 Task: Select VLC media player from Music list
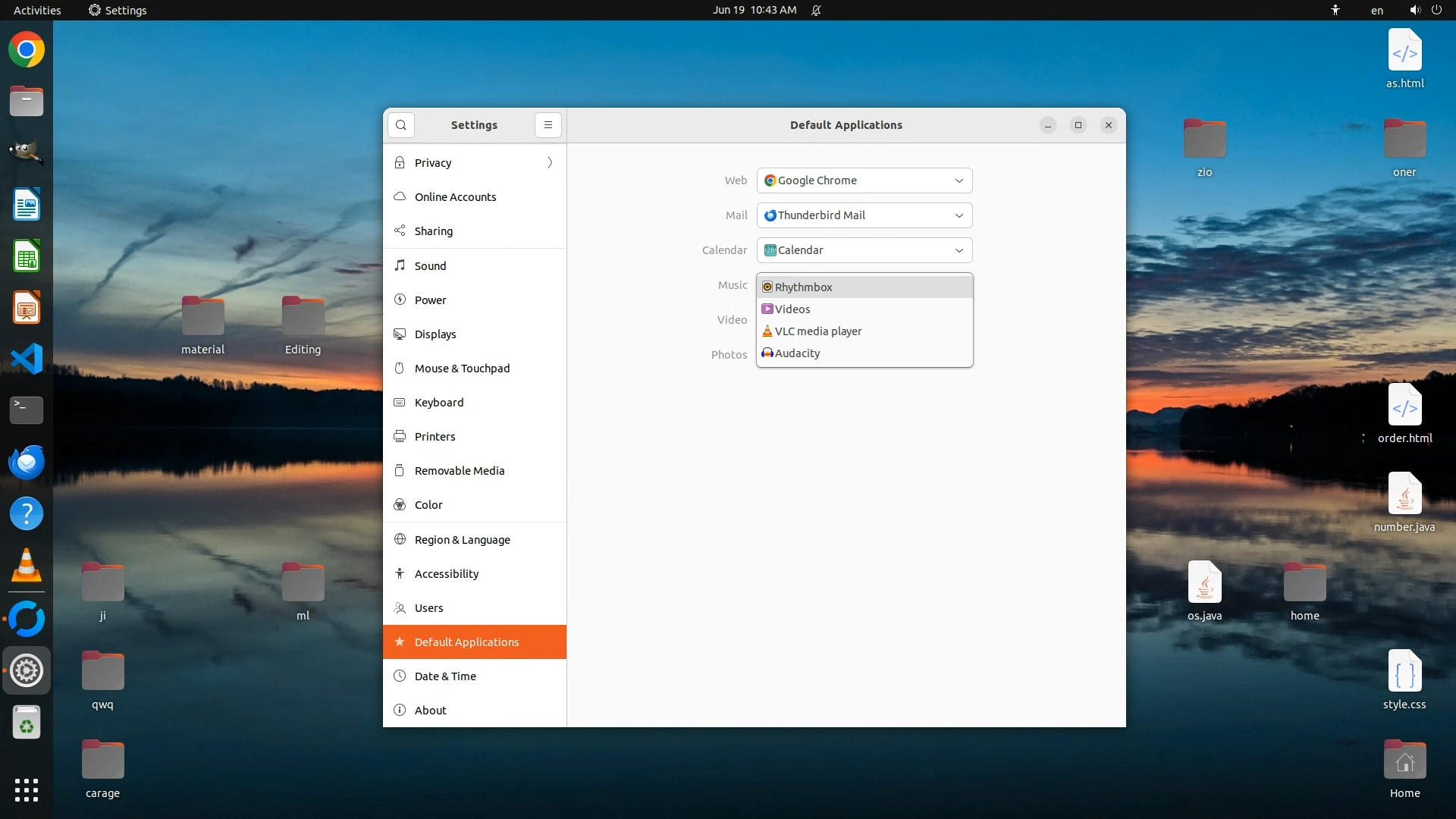click(x=818, y=331)
